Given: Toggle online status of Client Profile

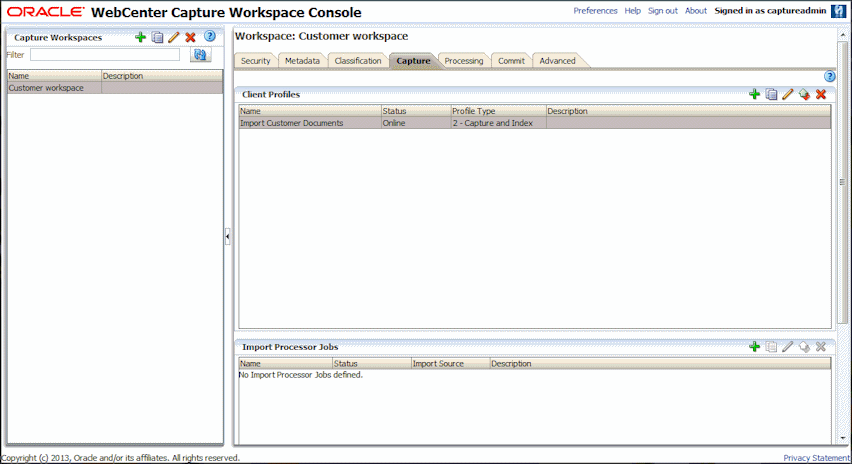Looking at the screenshot, I should point(804,94).
